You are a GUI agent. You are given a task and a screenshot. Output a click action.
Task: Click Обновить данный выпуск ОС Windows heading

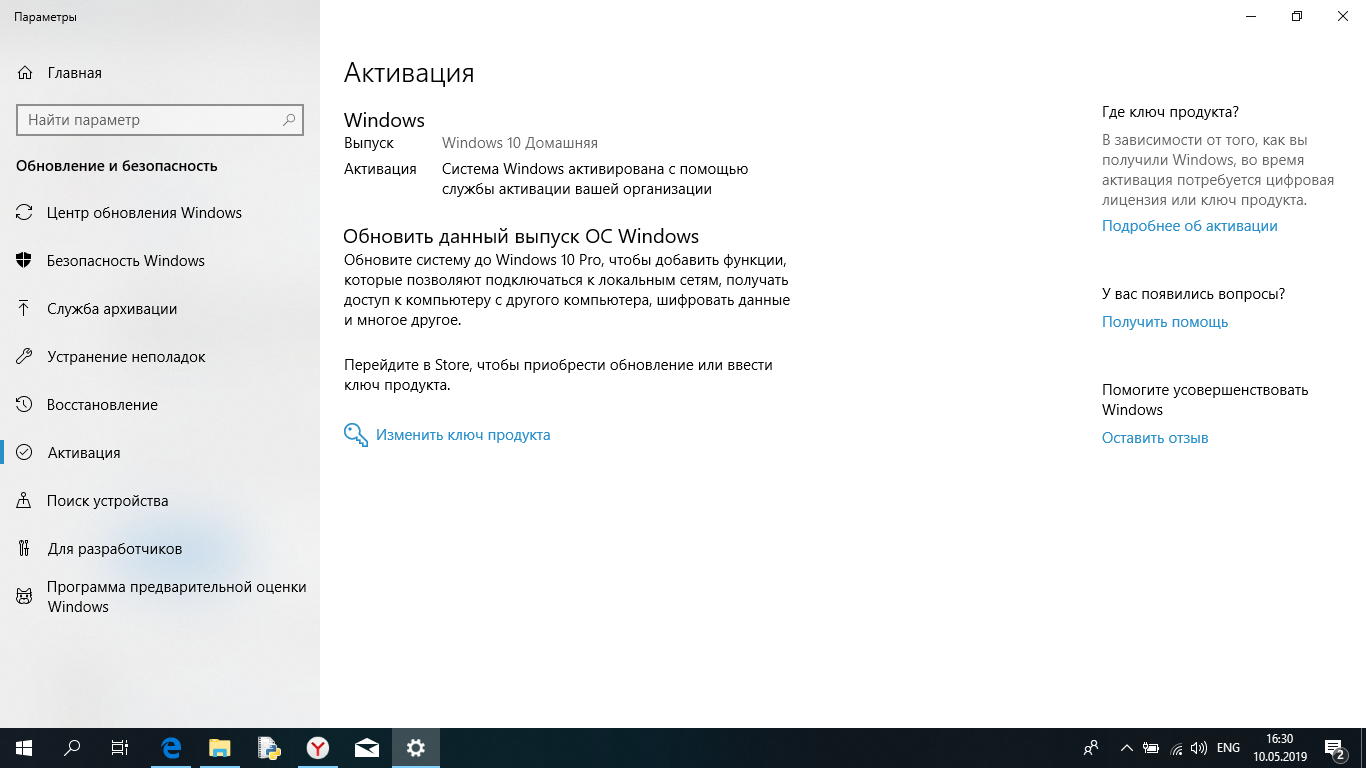(521, 237)
